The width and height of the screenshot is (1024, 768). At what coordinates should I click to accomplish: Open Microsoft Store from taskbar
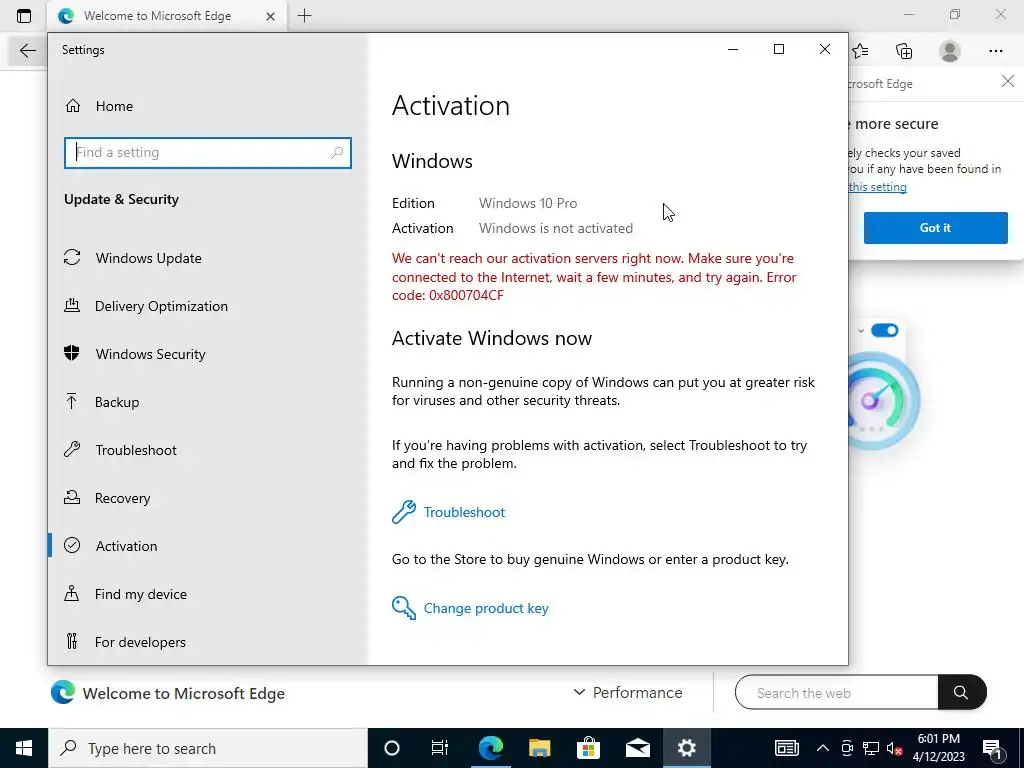click(588, 748)
